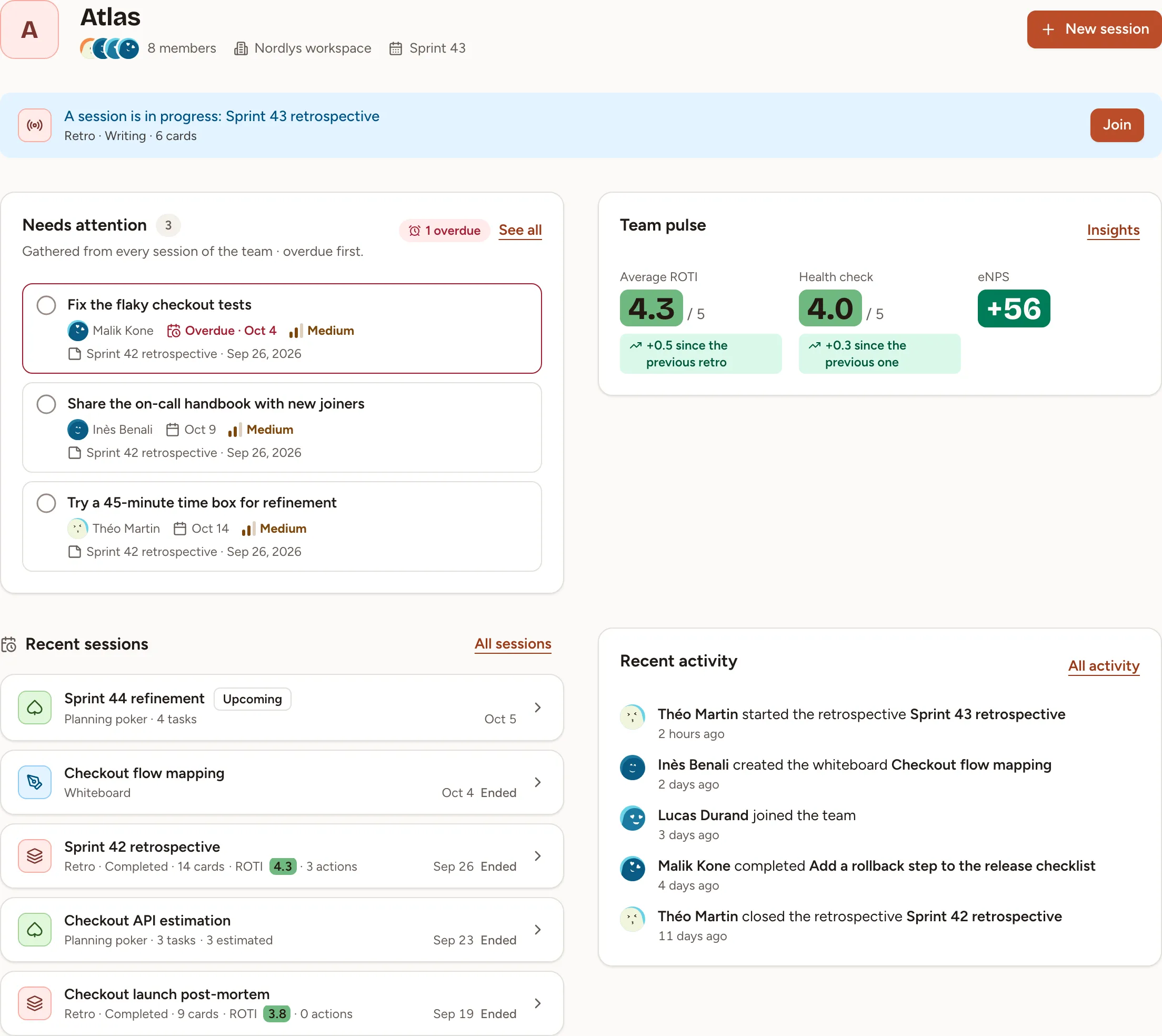Mark Fix the flaky checkout tests as done
The image size is (1162, 1036).
point(46,305)
